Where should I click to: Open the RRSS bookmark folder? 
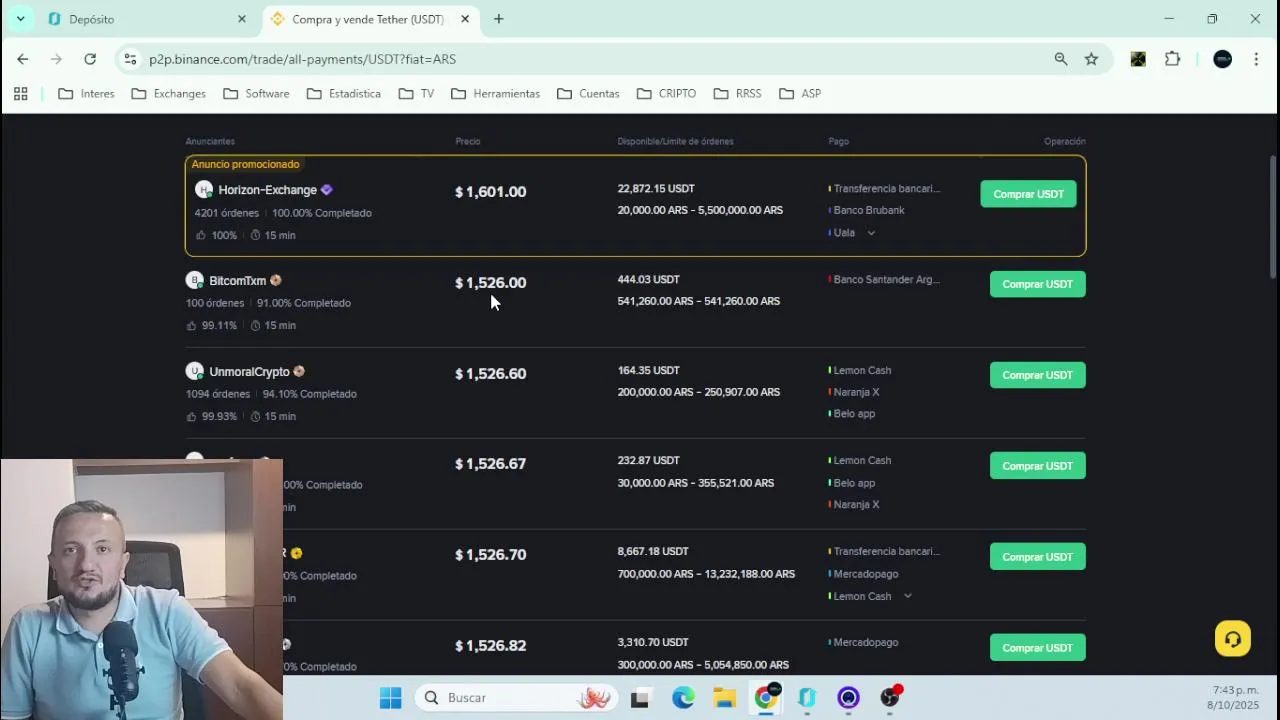point(737,93)
